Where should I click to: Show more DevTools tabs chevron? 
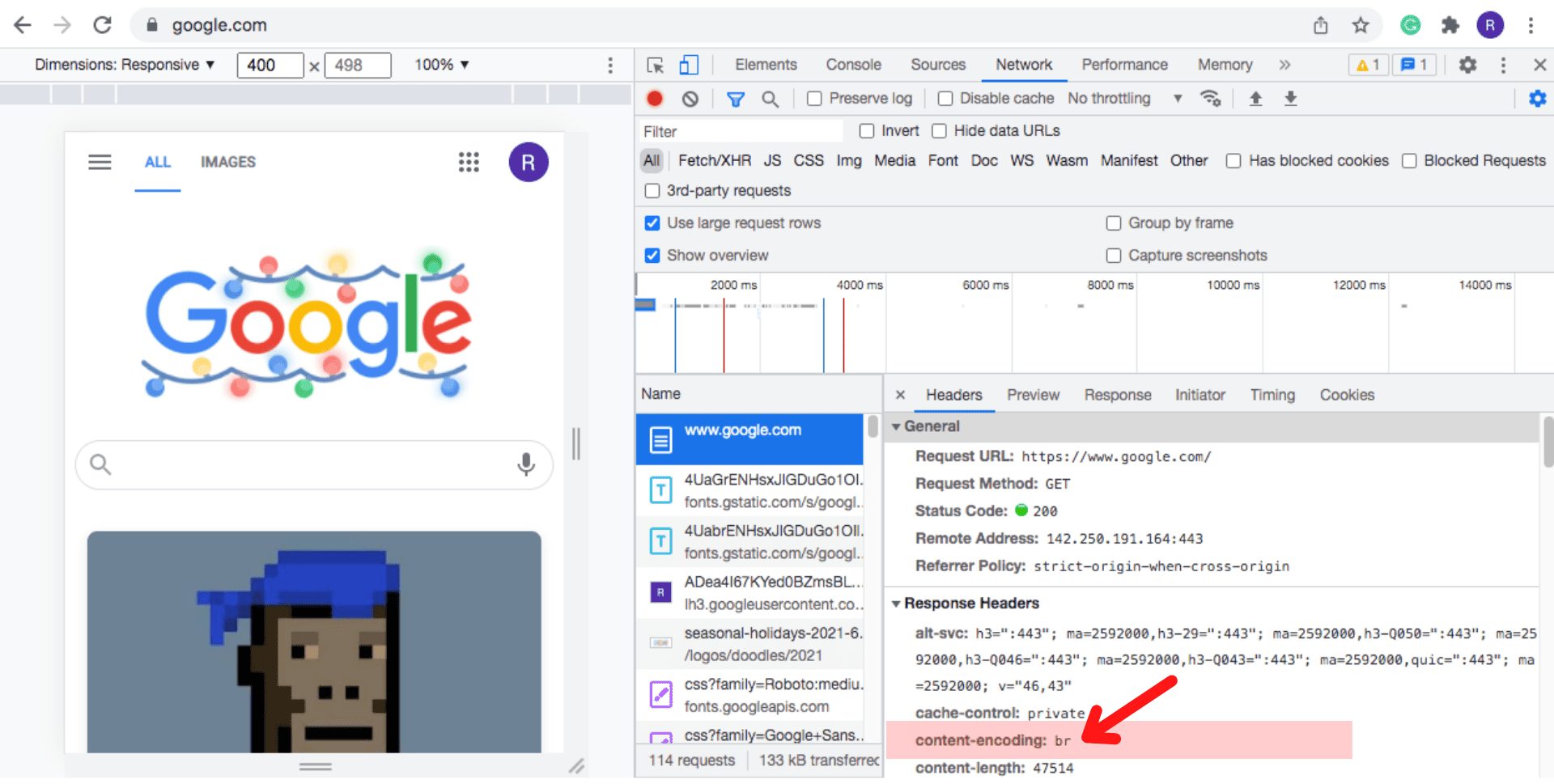pyautogui.click(x=1284, y=65)
